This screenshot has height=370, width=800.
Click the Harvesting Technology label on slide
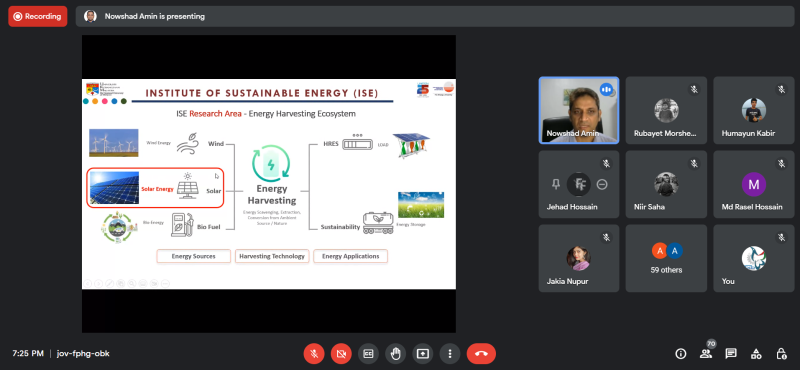coord(272,256)
